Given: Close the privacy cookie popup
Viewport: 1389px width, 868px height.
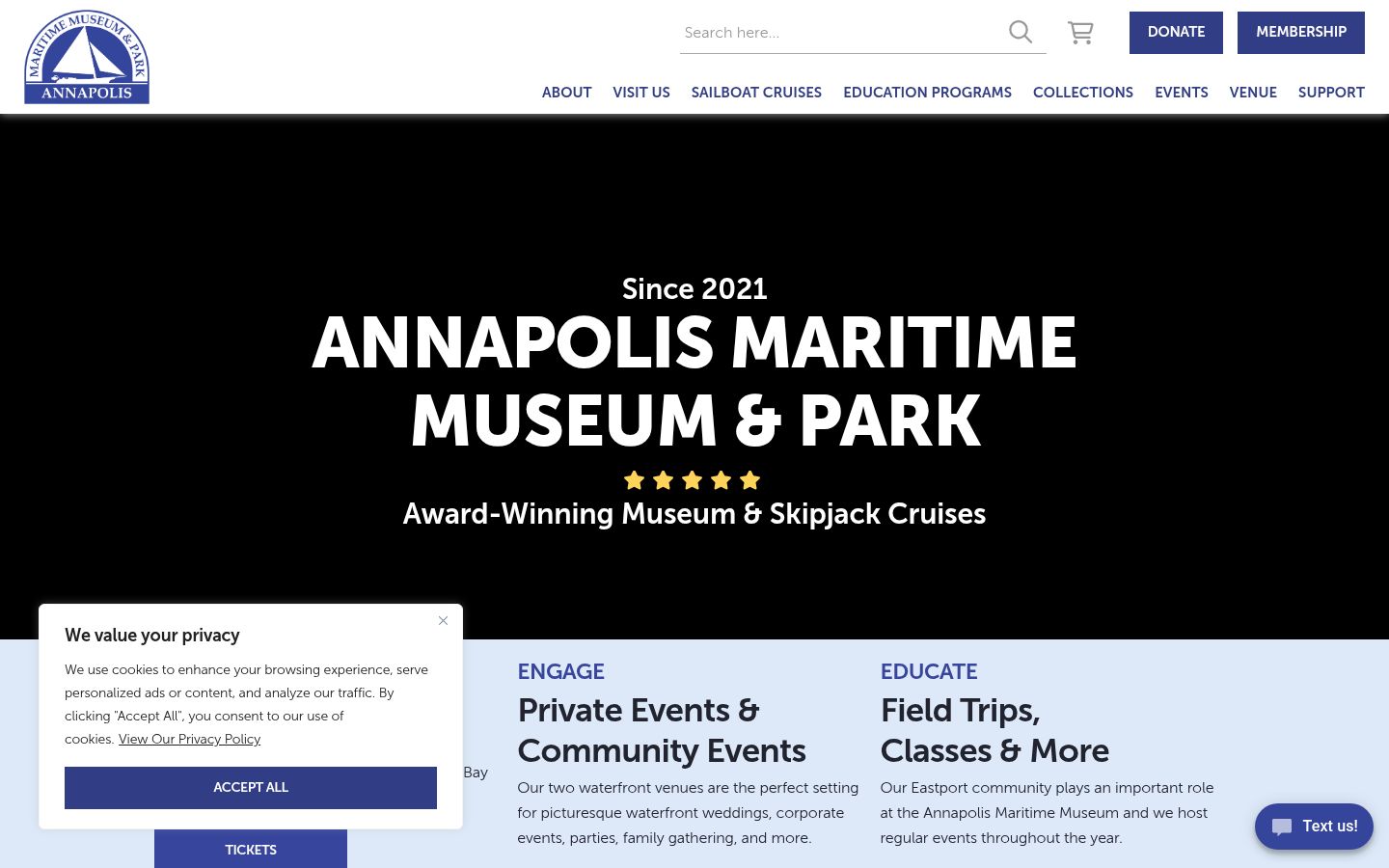Looking at the screenshot, I should click(x=443, y=620).
